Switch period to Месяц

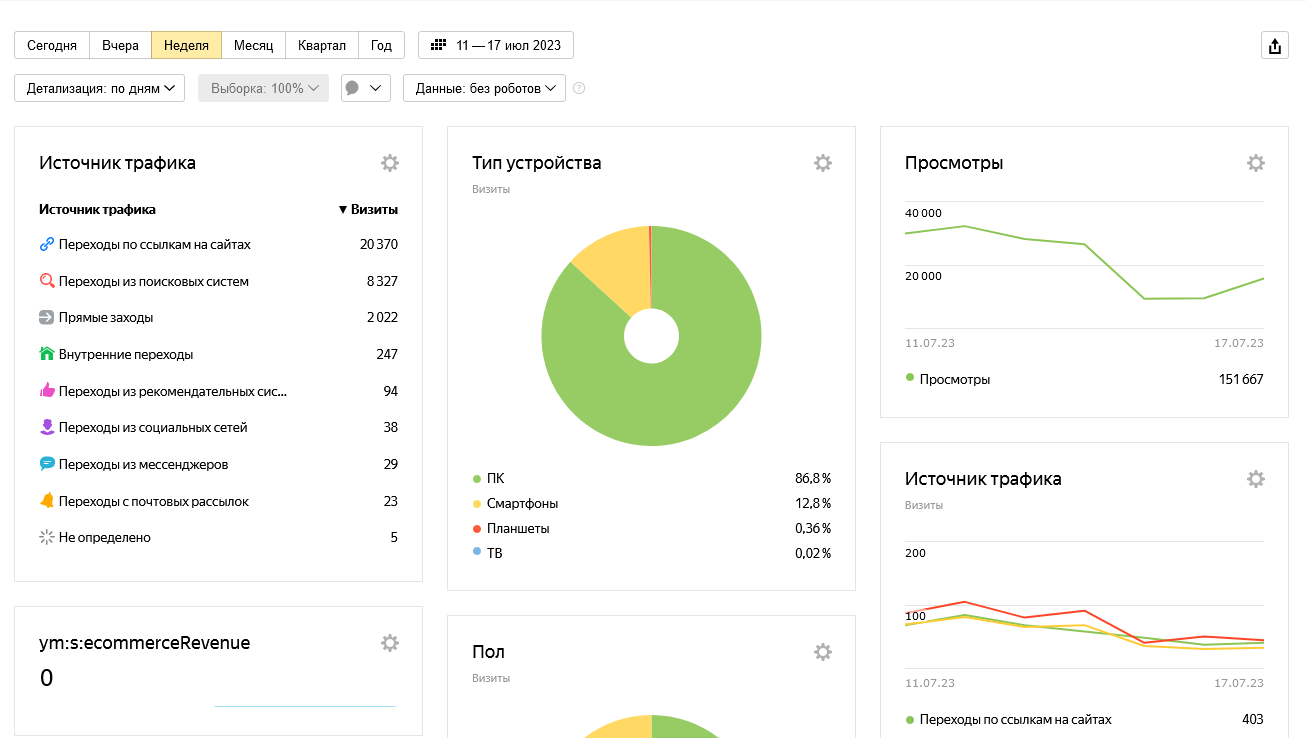coord(253,45)
